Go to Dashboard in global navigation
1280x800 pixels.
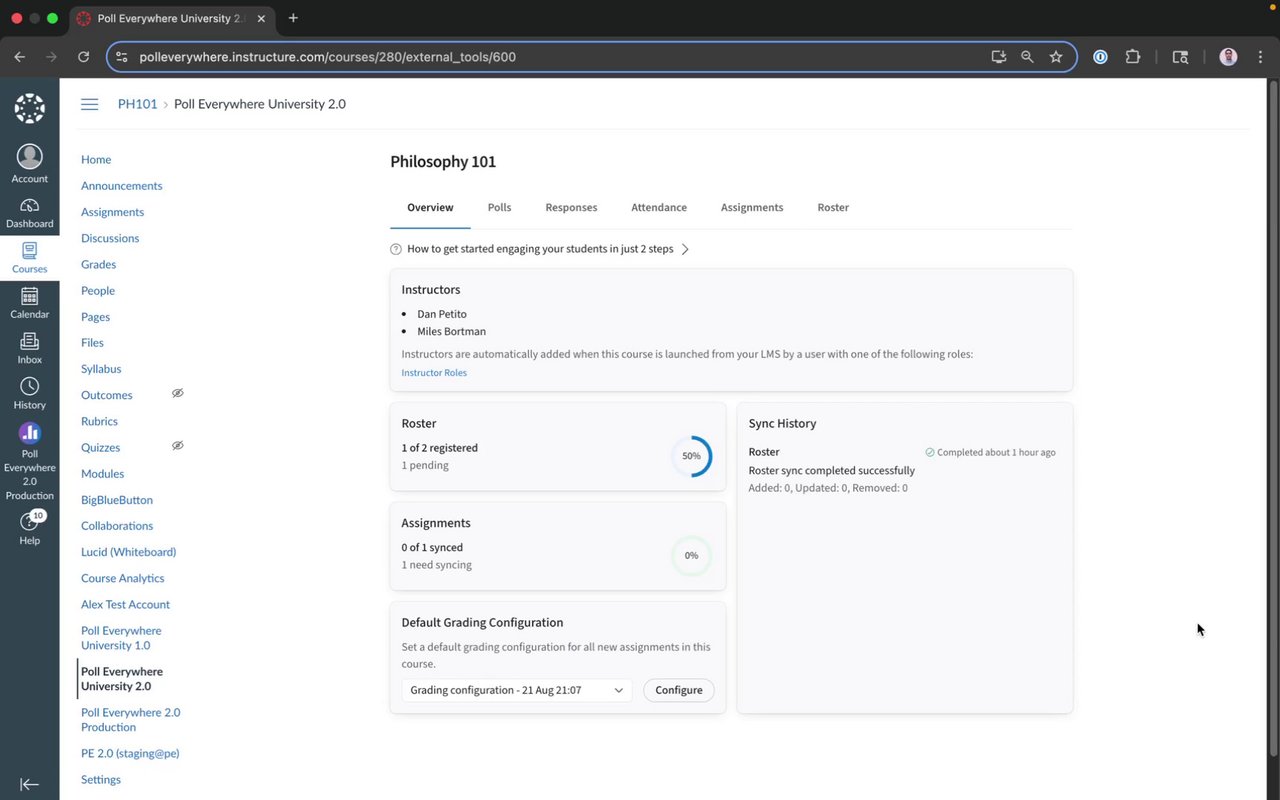pyautogui.click(x=29, y=213)
